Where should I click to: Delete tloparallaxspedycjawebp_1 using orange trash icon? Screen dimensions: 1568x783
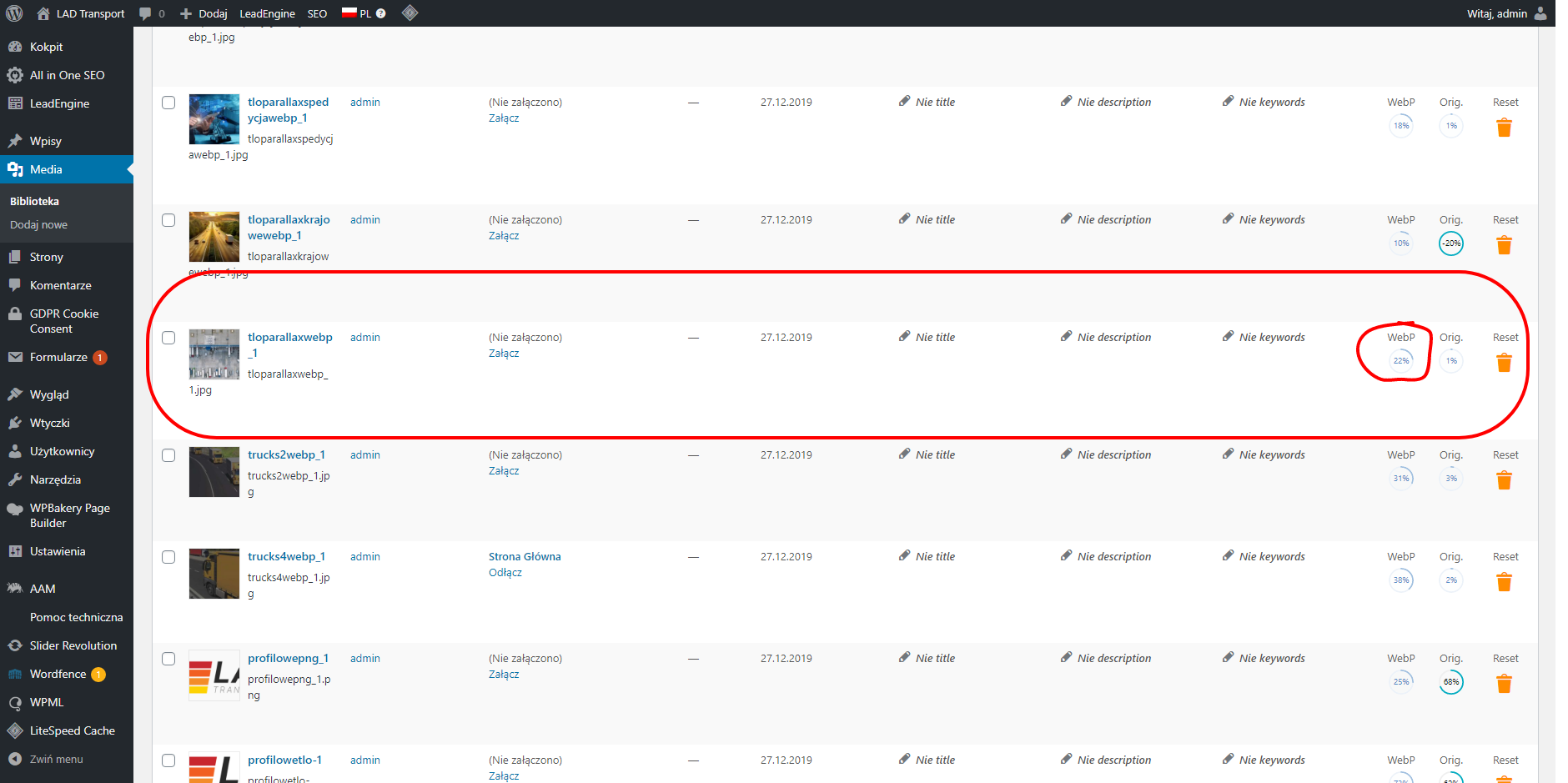[1504, 128]
